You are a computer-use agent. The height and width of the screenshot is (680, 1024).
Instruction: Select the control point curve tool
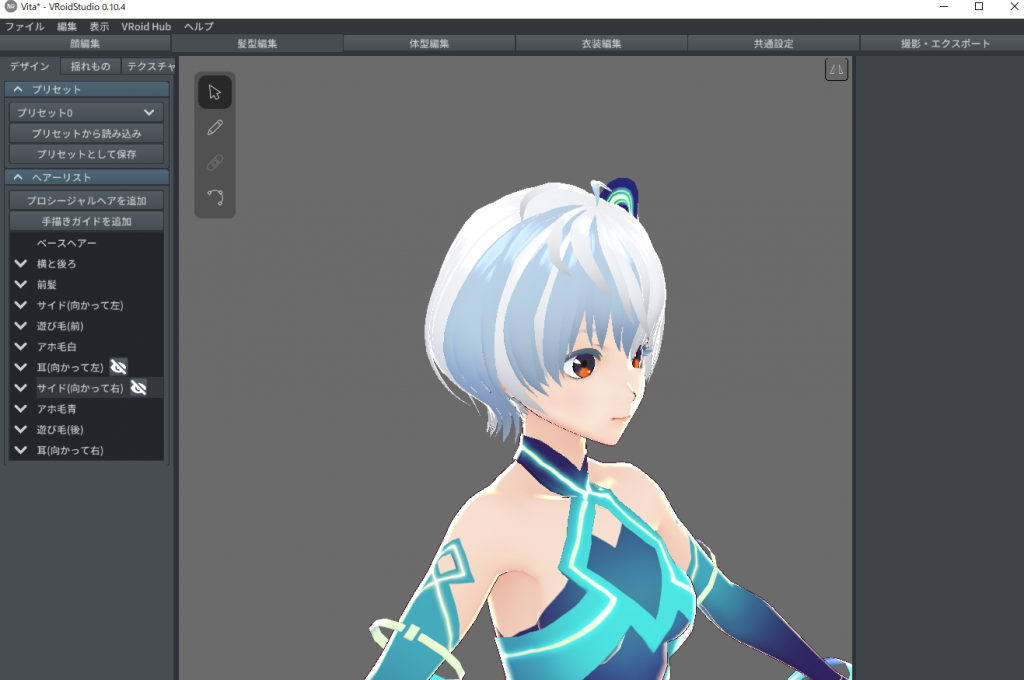214,197
